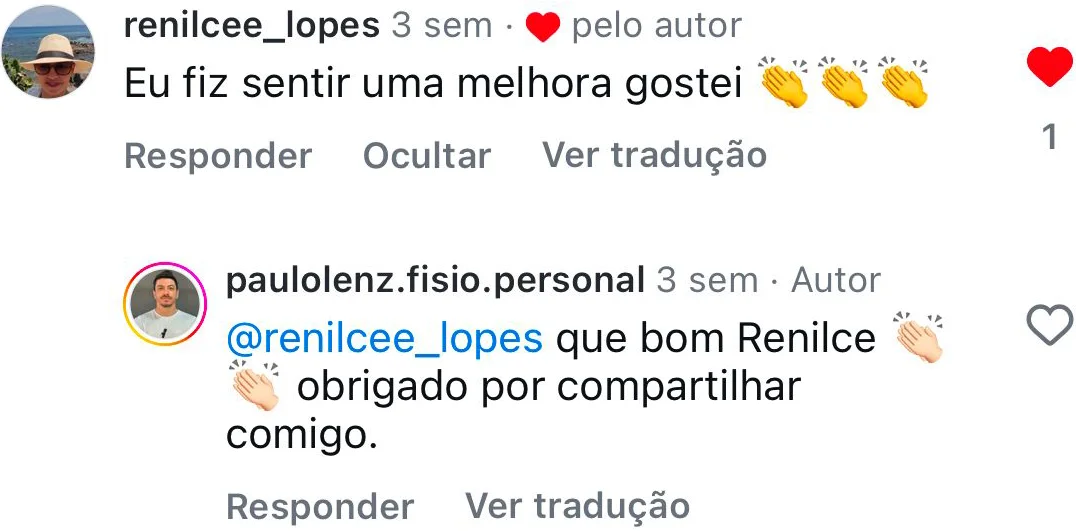
Task: Reply to the renilcee_lopes comment
Action: [x=217, y=156]
